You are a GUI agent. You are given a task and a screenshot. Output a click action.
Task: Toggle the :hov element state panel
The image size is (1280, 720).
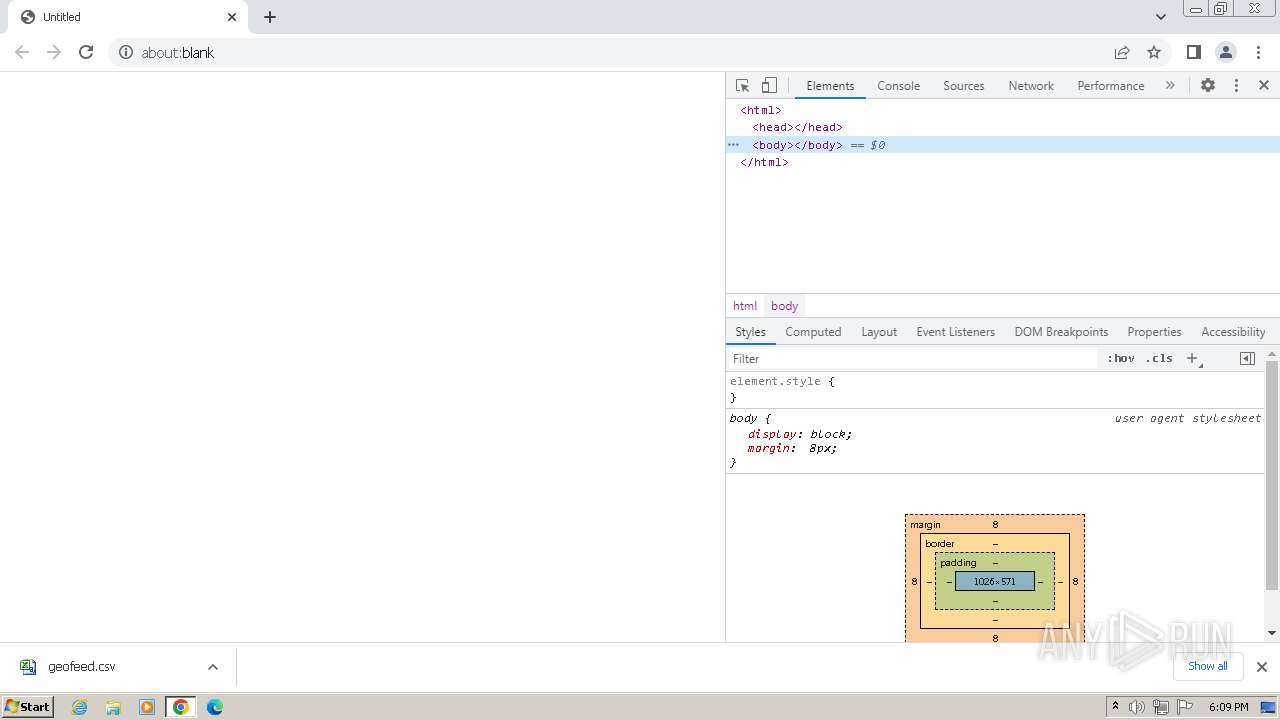pyautogui.click(x=1121, y=358)
